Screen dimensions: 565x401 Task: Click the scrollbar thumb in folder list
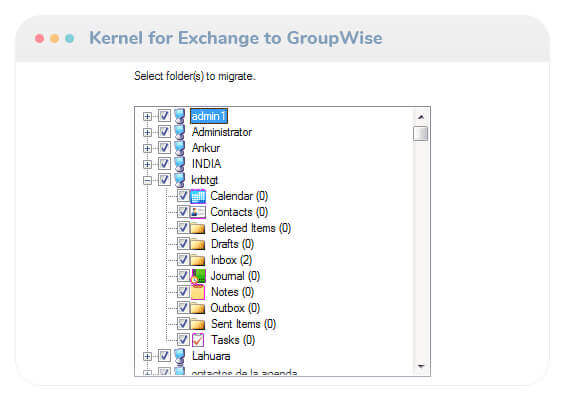[x=420, y=134]
